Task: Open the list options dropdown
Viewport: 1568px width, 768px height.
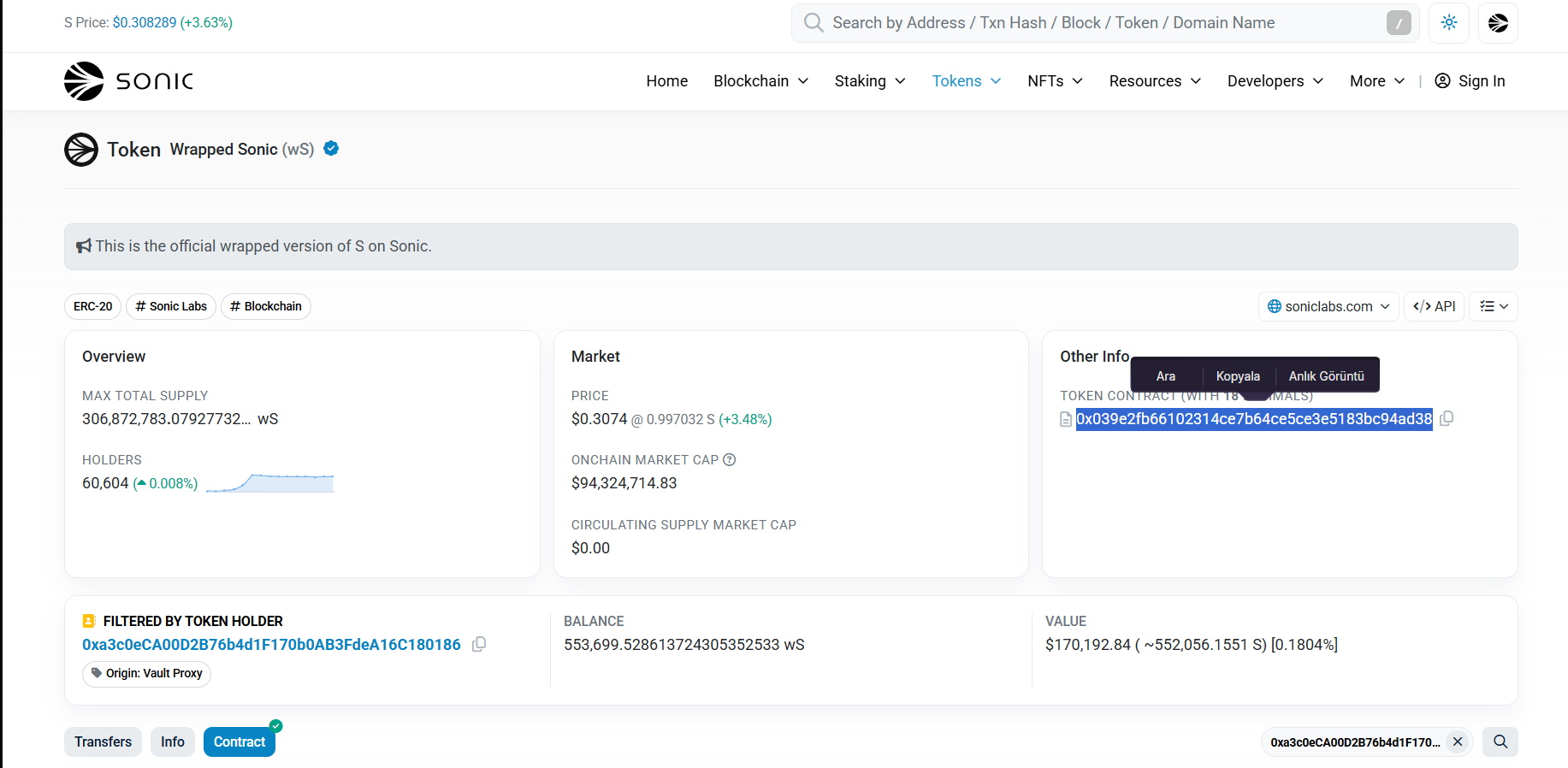Action: click(1494, 306)
